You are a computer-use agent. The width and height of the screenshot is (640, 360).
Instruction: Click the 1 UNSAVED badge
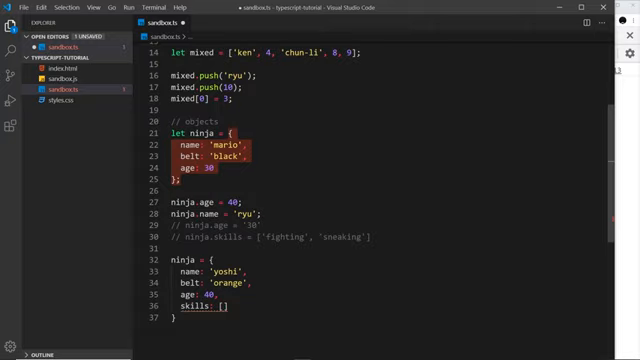click(88, 37)
